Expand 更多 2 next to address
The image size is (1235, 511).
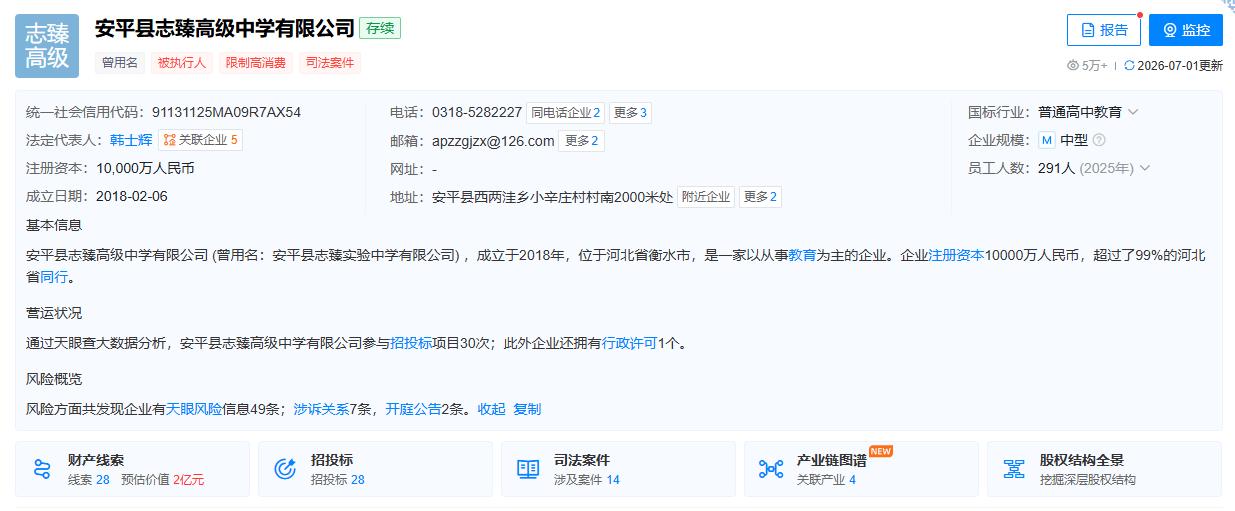(x=760, y=197)
